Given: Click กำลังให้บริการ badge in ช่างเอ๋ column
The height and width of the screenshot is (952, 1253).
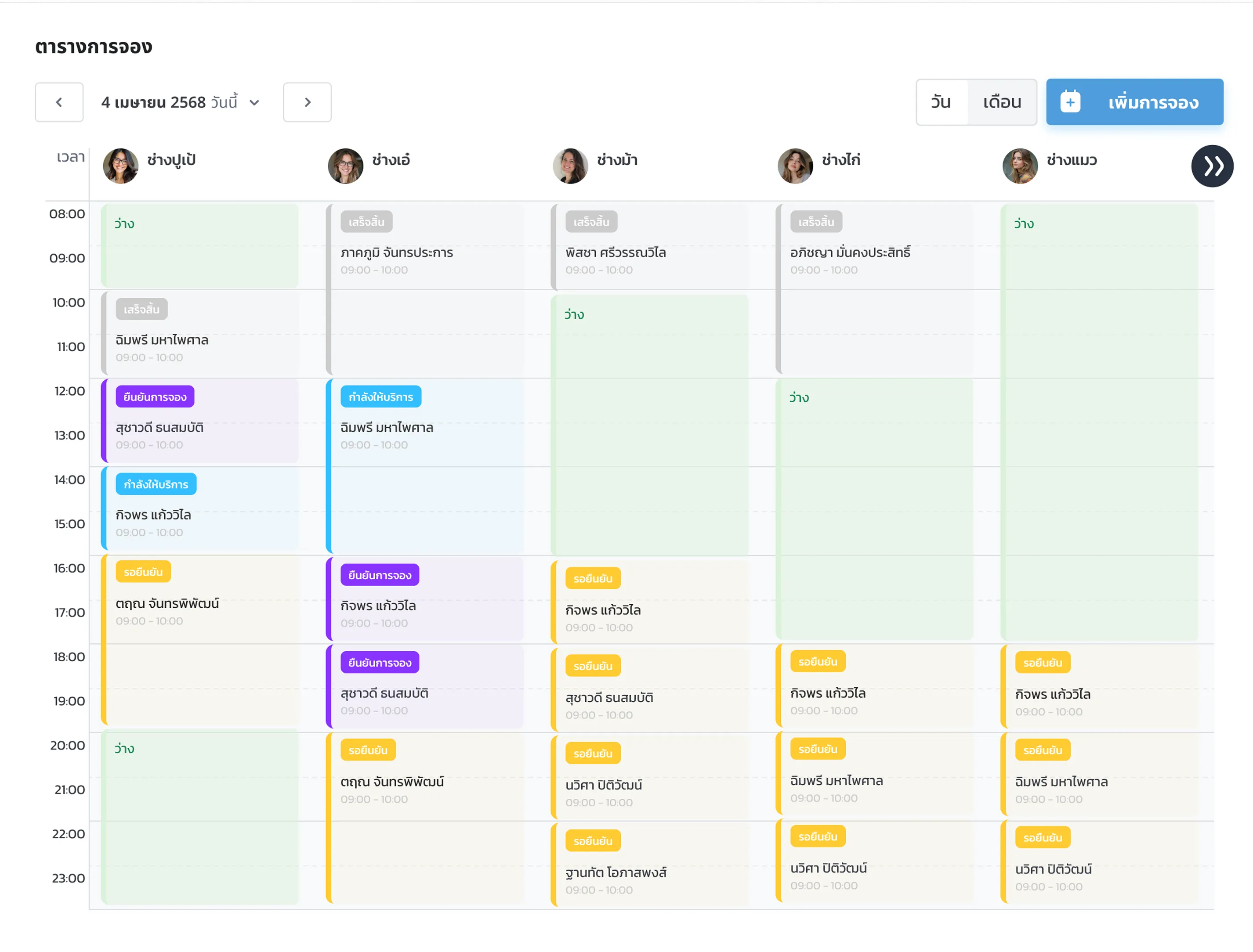Looking at the screenshot, I should [x=380, y=397].
